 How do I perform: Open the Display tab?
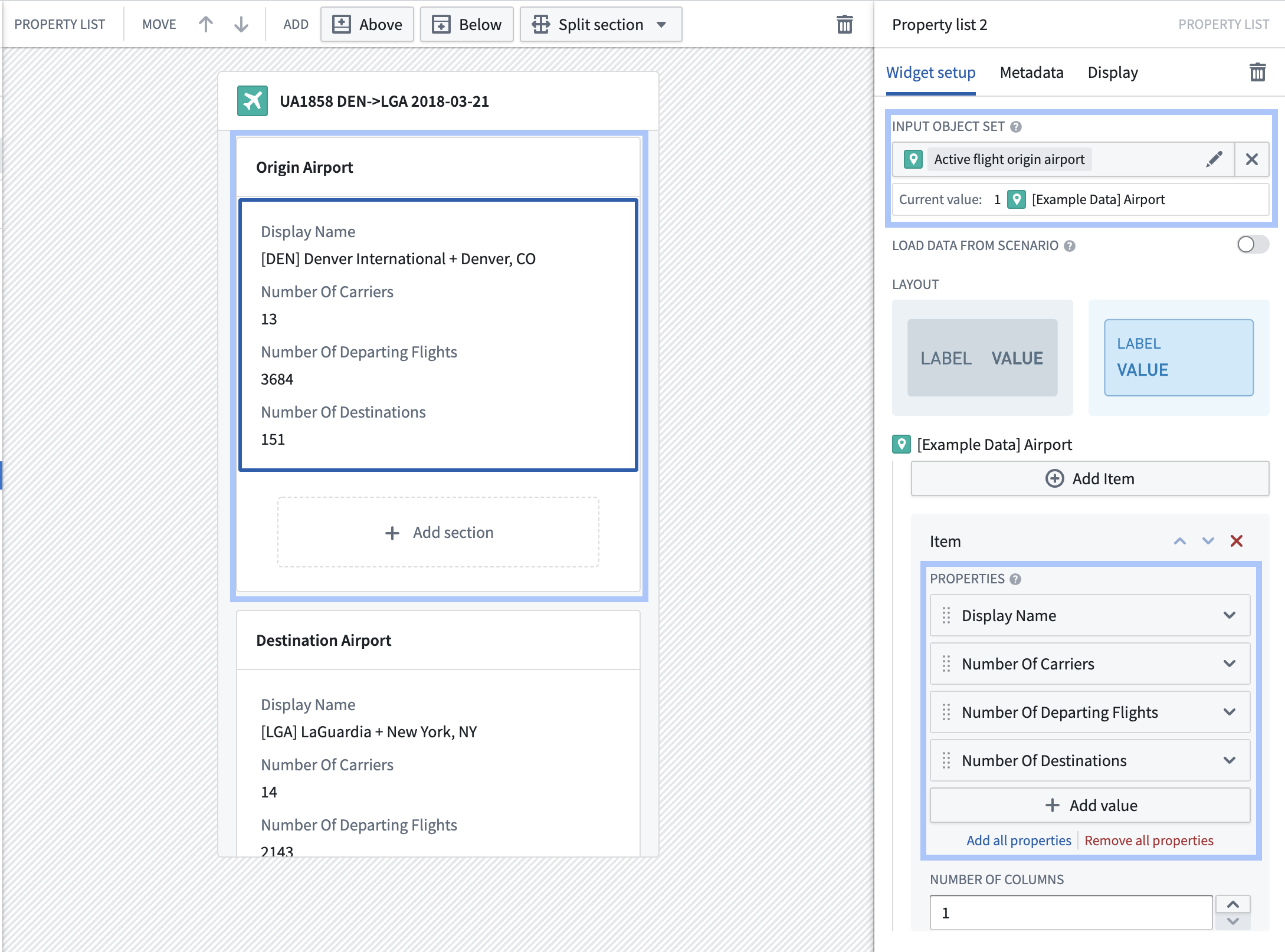pyautogui.click(x=1113, y=73)
